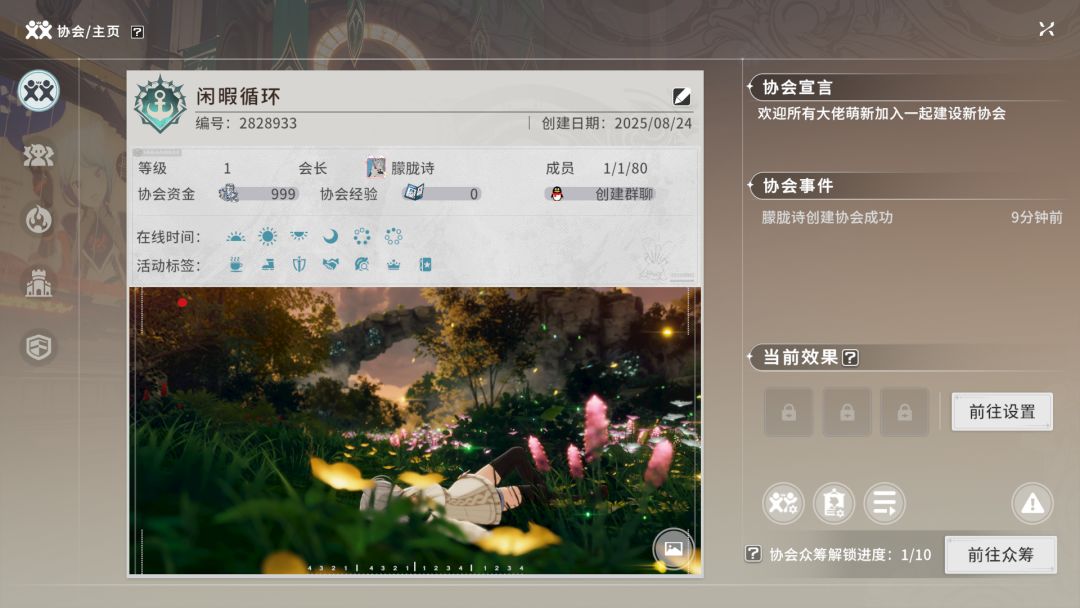Toggle the first dotted-circle online-time icon
1080x608 pixels.
pos(362,237)
